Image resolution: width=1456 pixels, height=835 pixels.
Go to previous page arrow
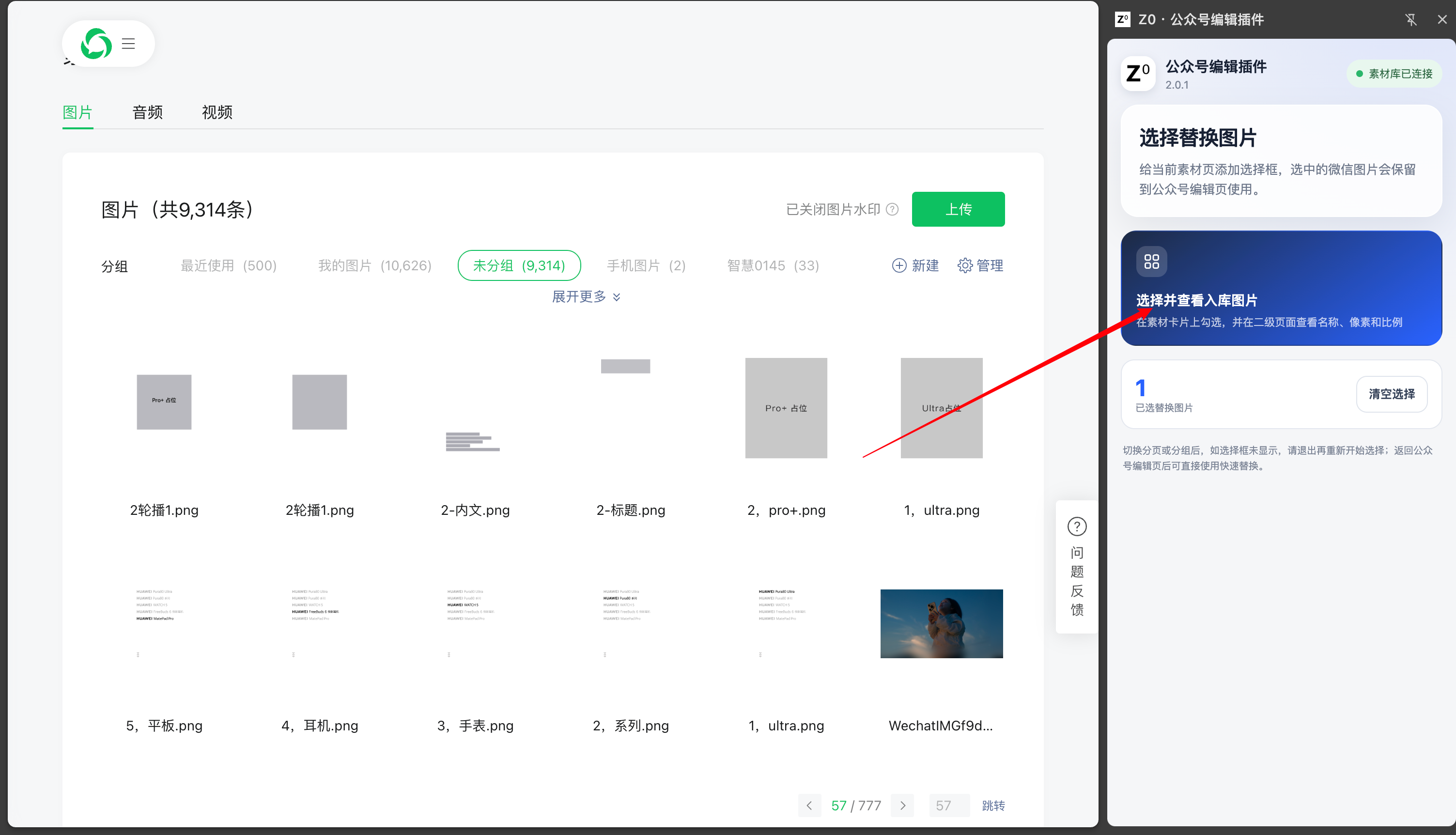(x=809, y=805)
